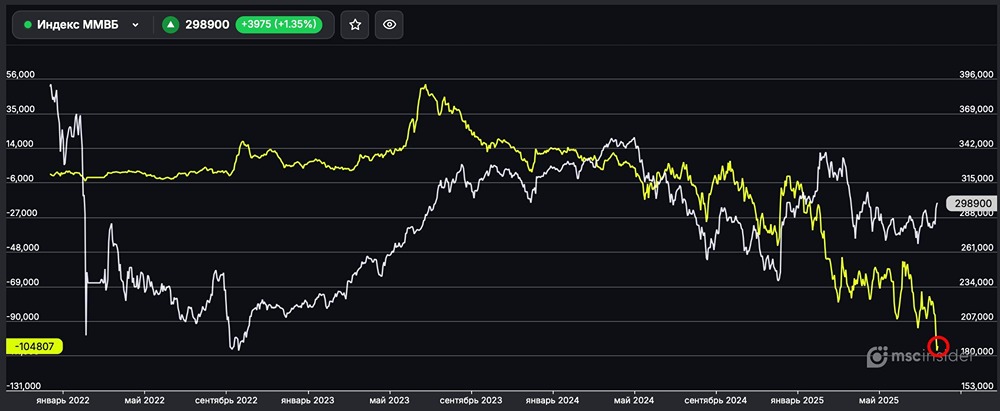This screenshot has width=1000, height=411.
Task: Click the 396,000 right axis label
Action: pos(976,76)
